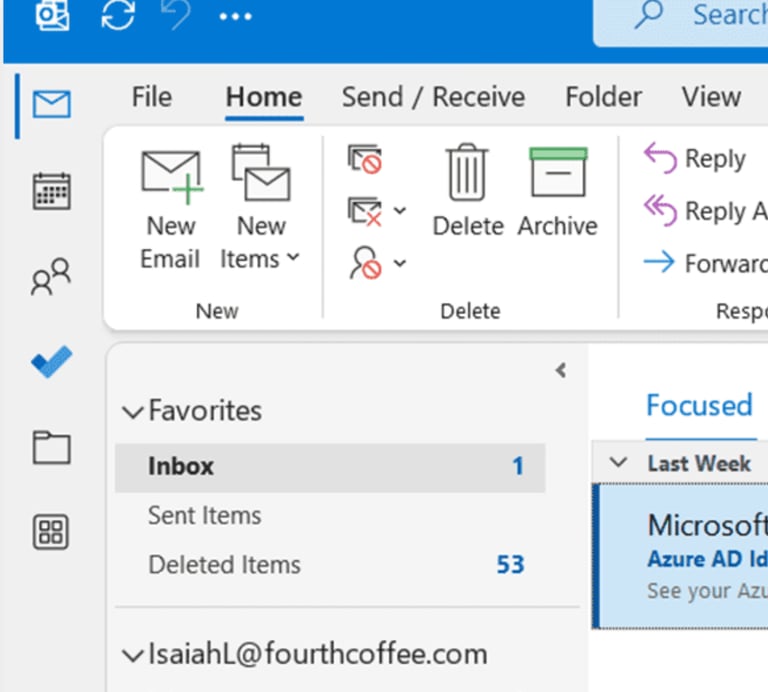
Task: Select Inbox in Favorites
Action: coord(330,466)
